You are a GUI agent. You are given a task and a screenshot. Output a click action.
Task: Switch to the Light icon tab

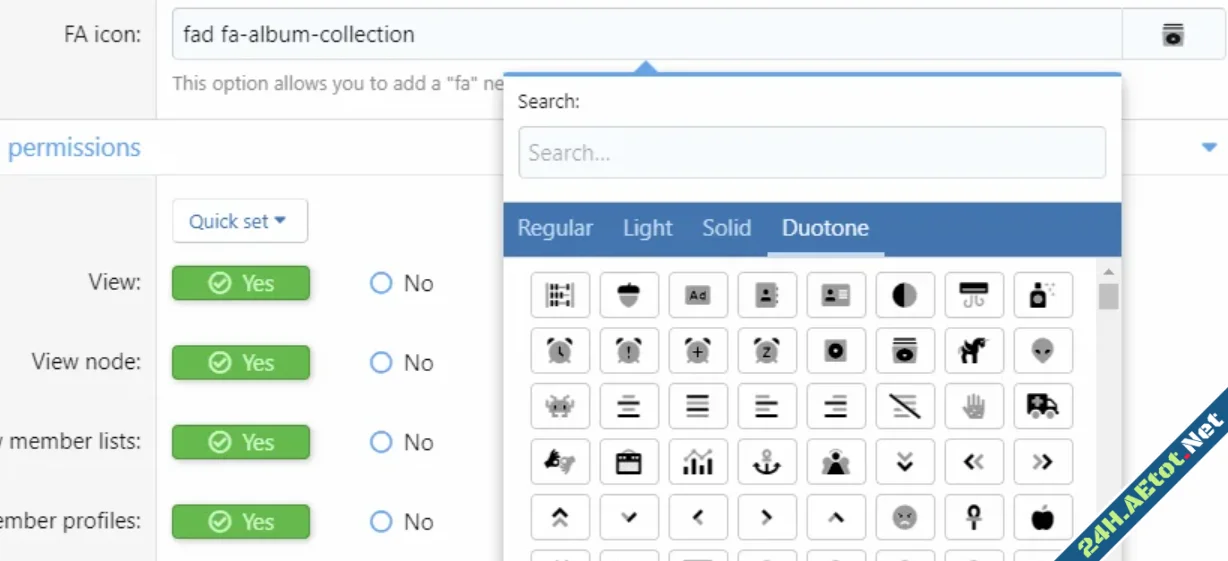[647, 228]
